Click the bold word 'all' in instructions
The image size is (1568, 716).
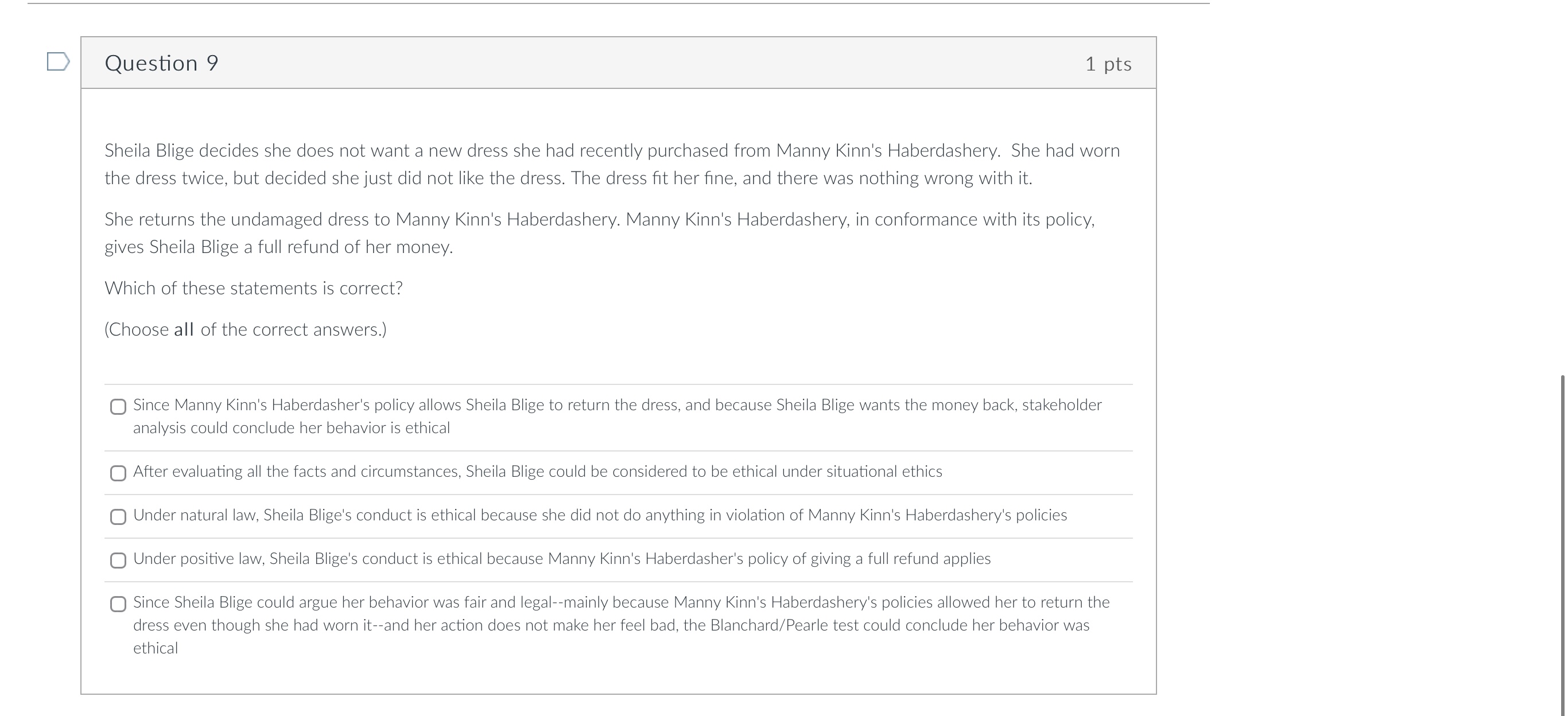[183, 330]
